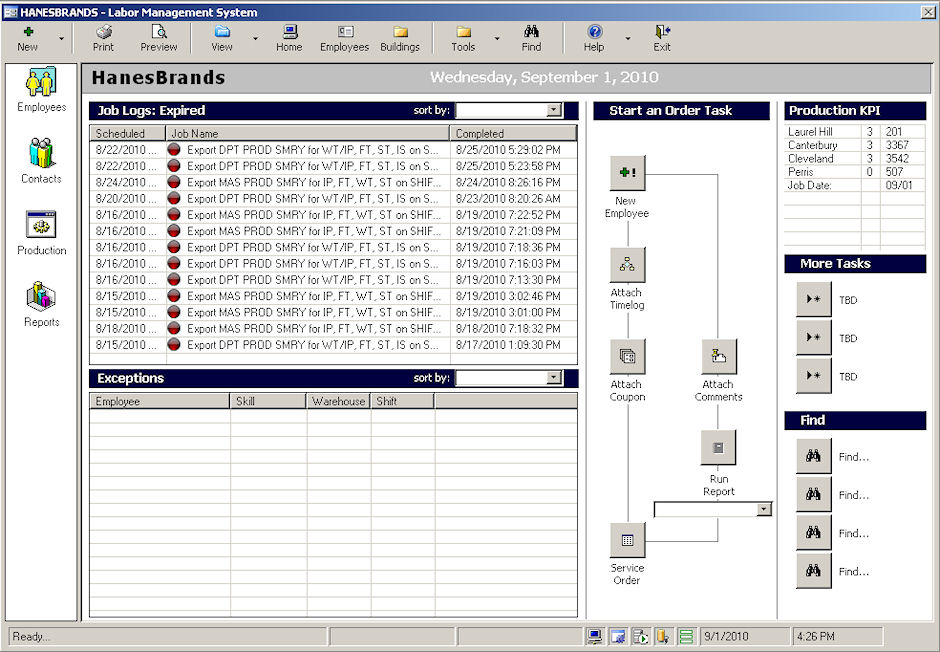Click the Job Name column header
This screenshot has width=940, height=652.
point(308,133)
